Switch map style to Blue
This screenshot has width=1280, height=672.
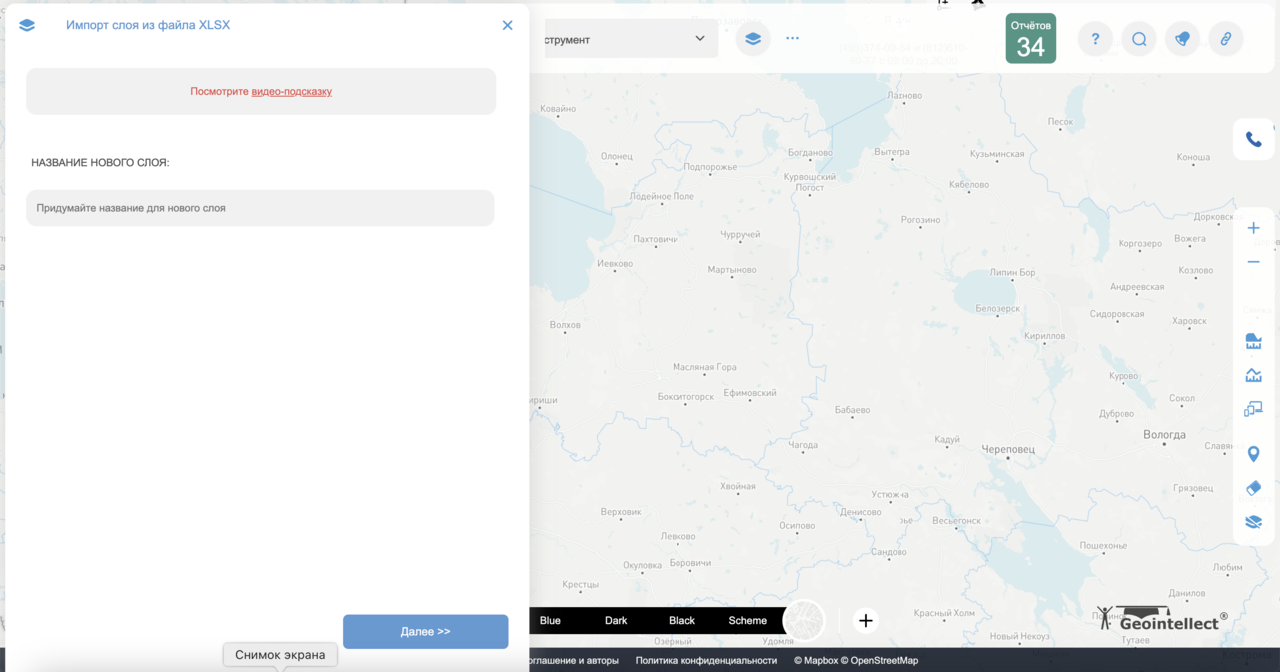[x=550, y=620]
